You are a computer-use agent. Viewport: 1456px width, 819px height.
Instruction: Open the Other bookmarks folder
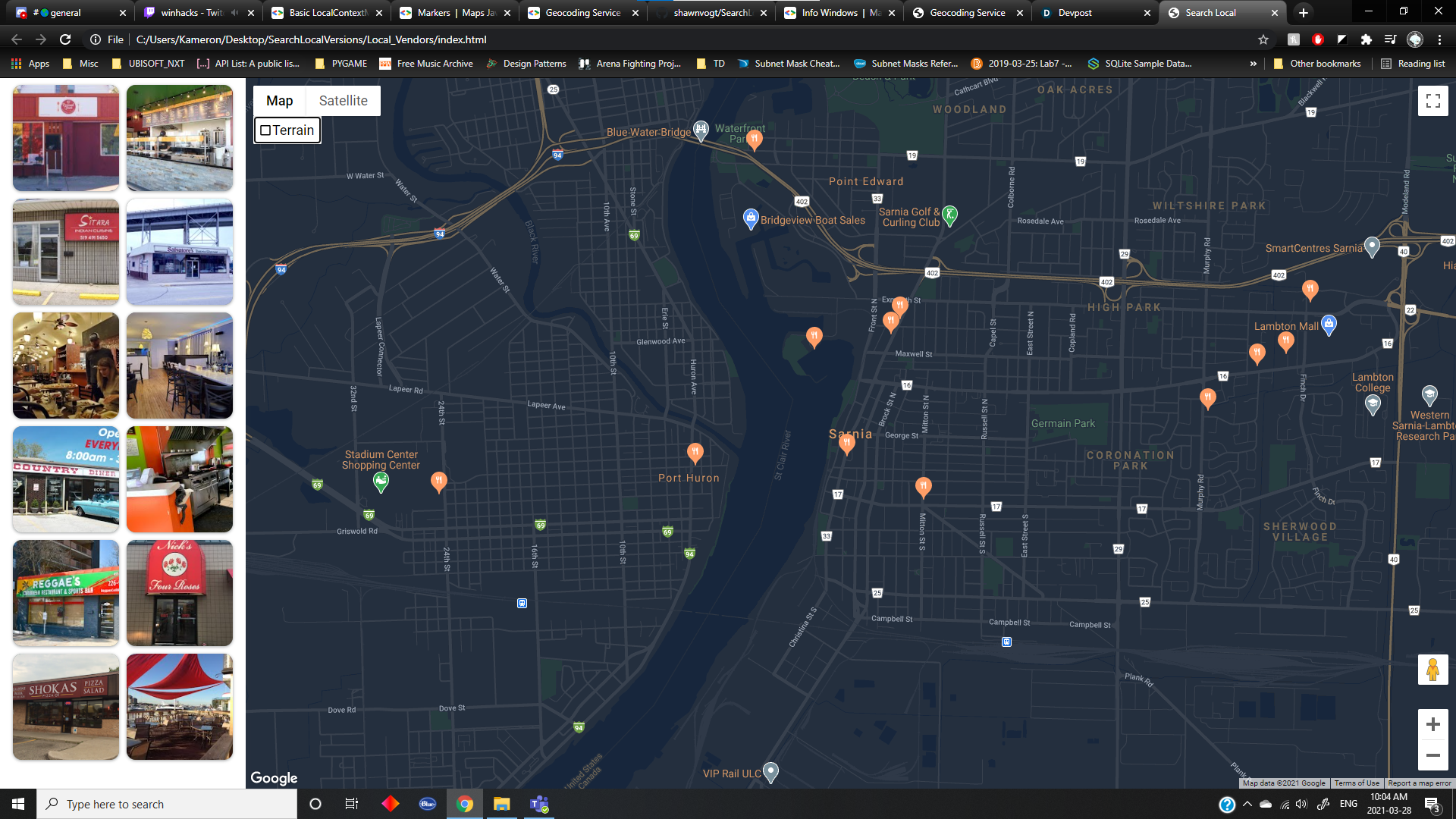pos(1316,64)
